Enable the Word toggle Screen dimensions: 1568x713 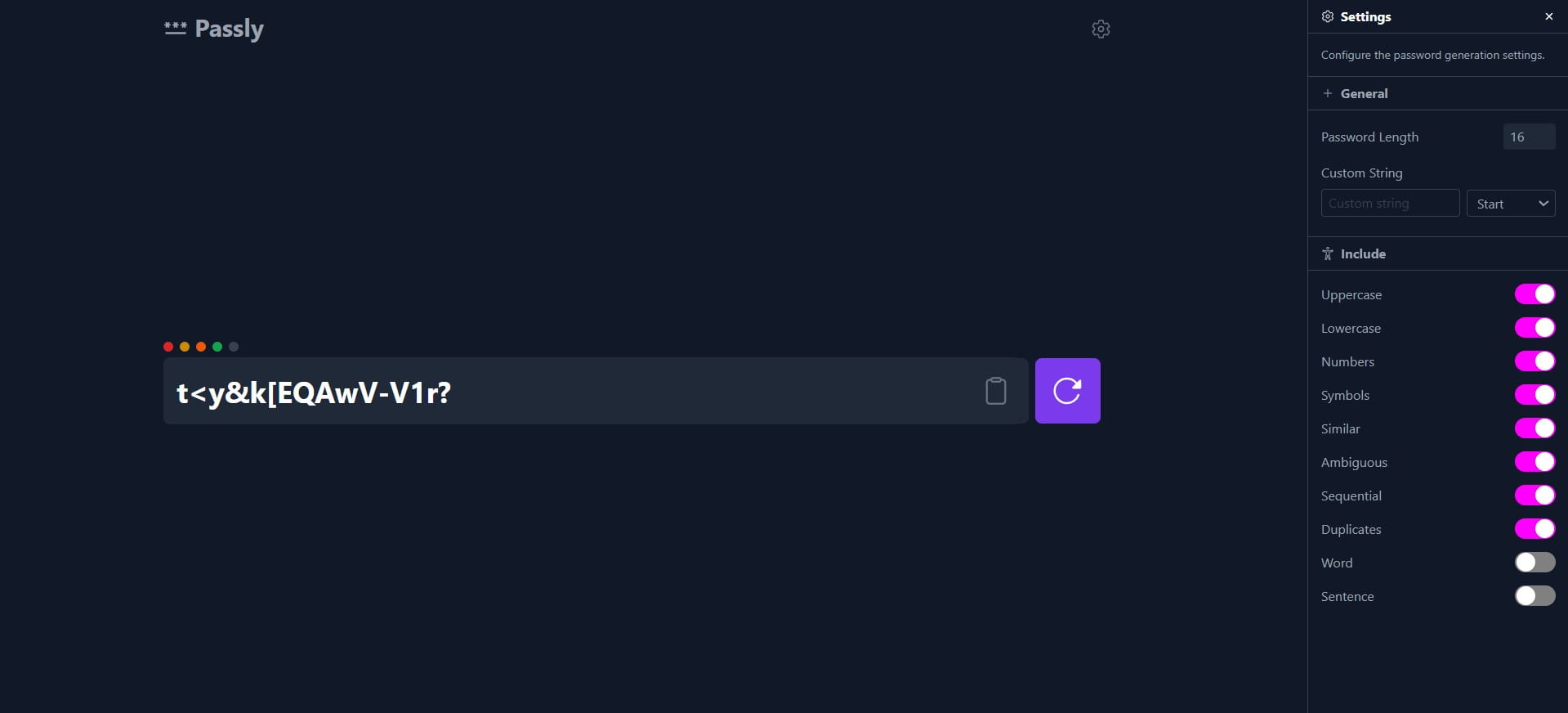(1534, 563)
